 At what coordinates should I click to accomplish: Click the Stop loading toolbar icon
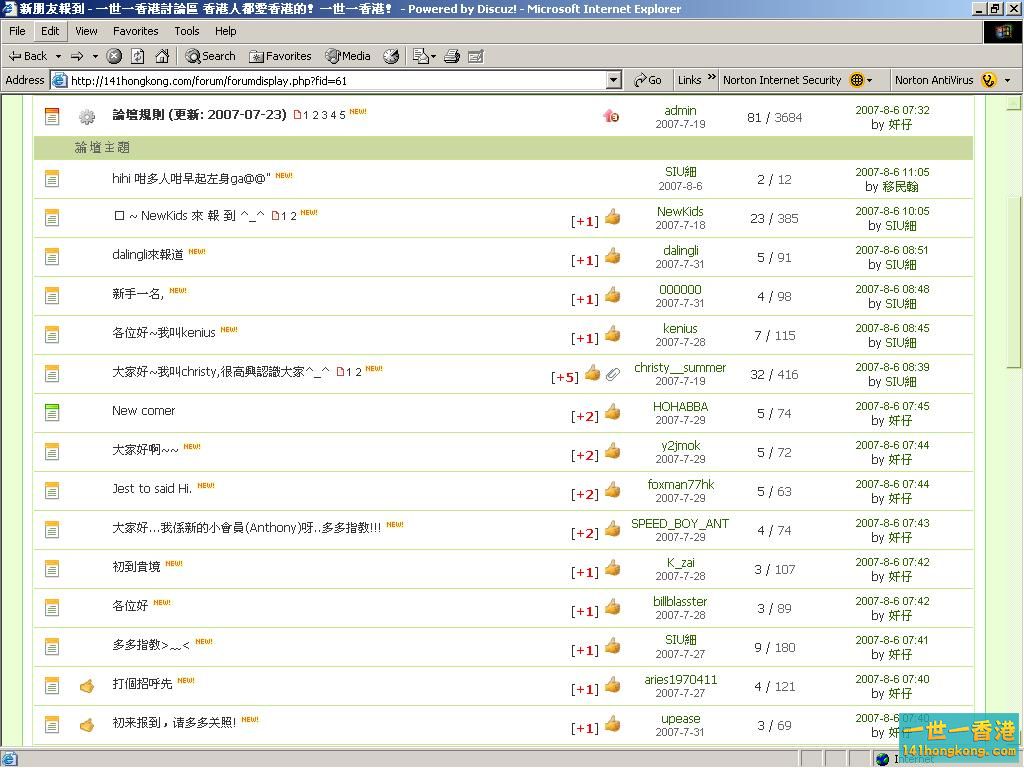[x=115, y=56]
